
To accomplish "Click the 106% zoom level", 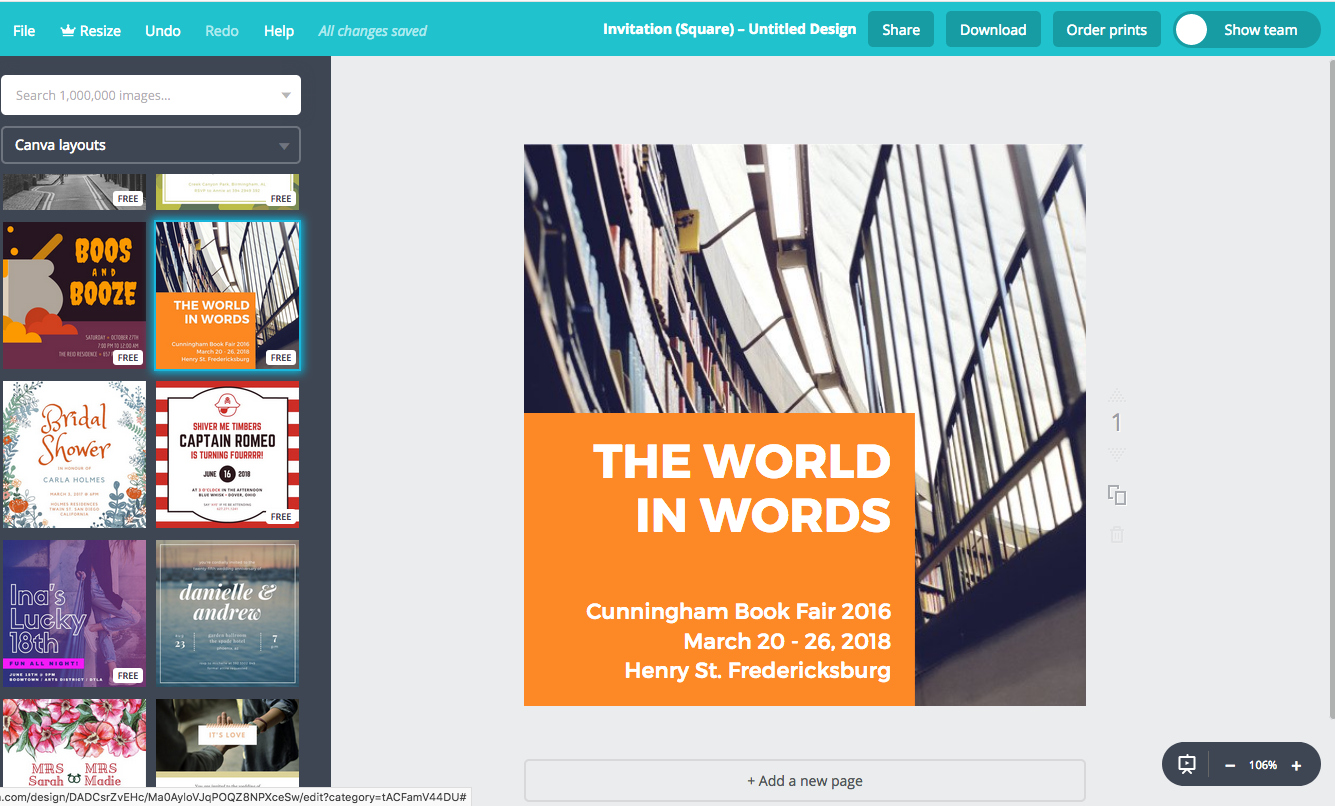I will [x=1263, y=765].
